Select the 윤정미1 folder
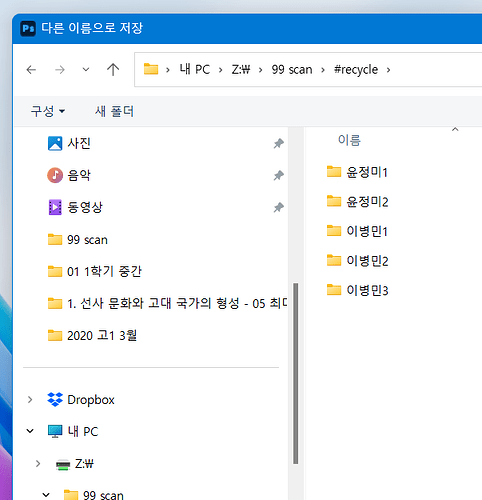This screenshot has width=482, height=500. tap(357, 172)
